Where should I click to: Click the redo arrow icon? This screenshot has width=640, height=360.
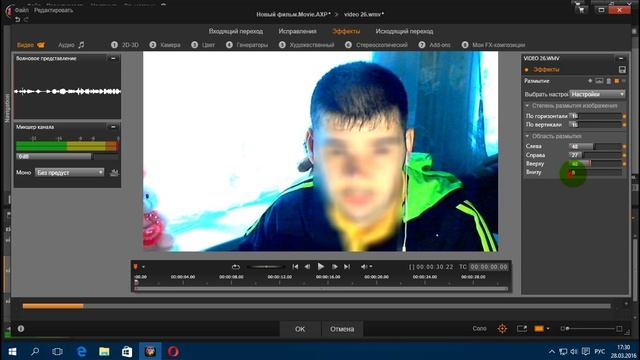click(26, 19)
